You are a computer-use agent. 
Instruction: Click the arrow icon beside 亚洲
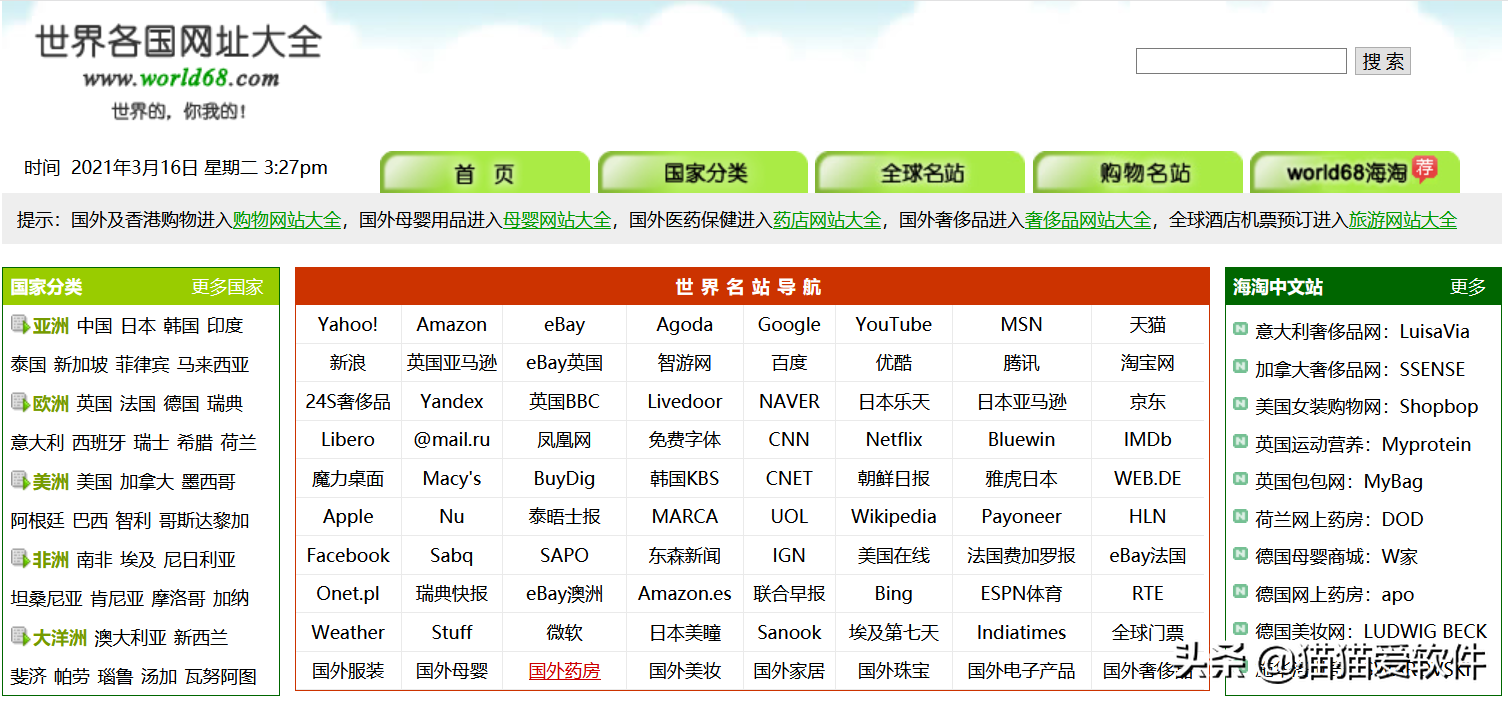[x=20, y=325]
